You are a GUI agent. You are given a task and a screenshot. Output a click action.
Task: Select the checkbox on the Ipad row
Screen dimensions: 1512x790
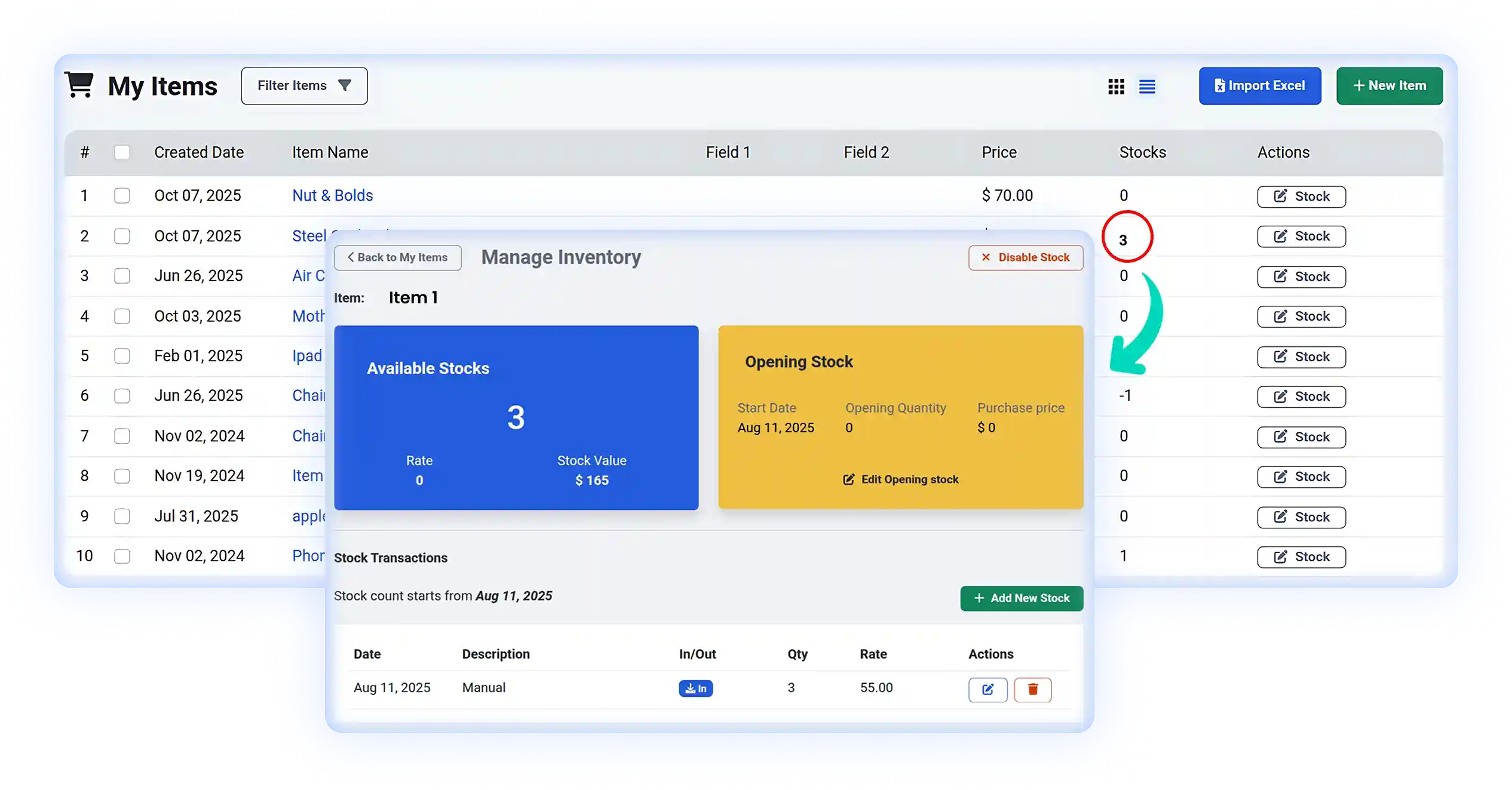[122, 356]
